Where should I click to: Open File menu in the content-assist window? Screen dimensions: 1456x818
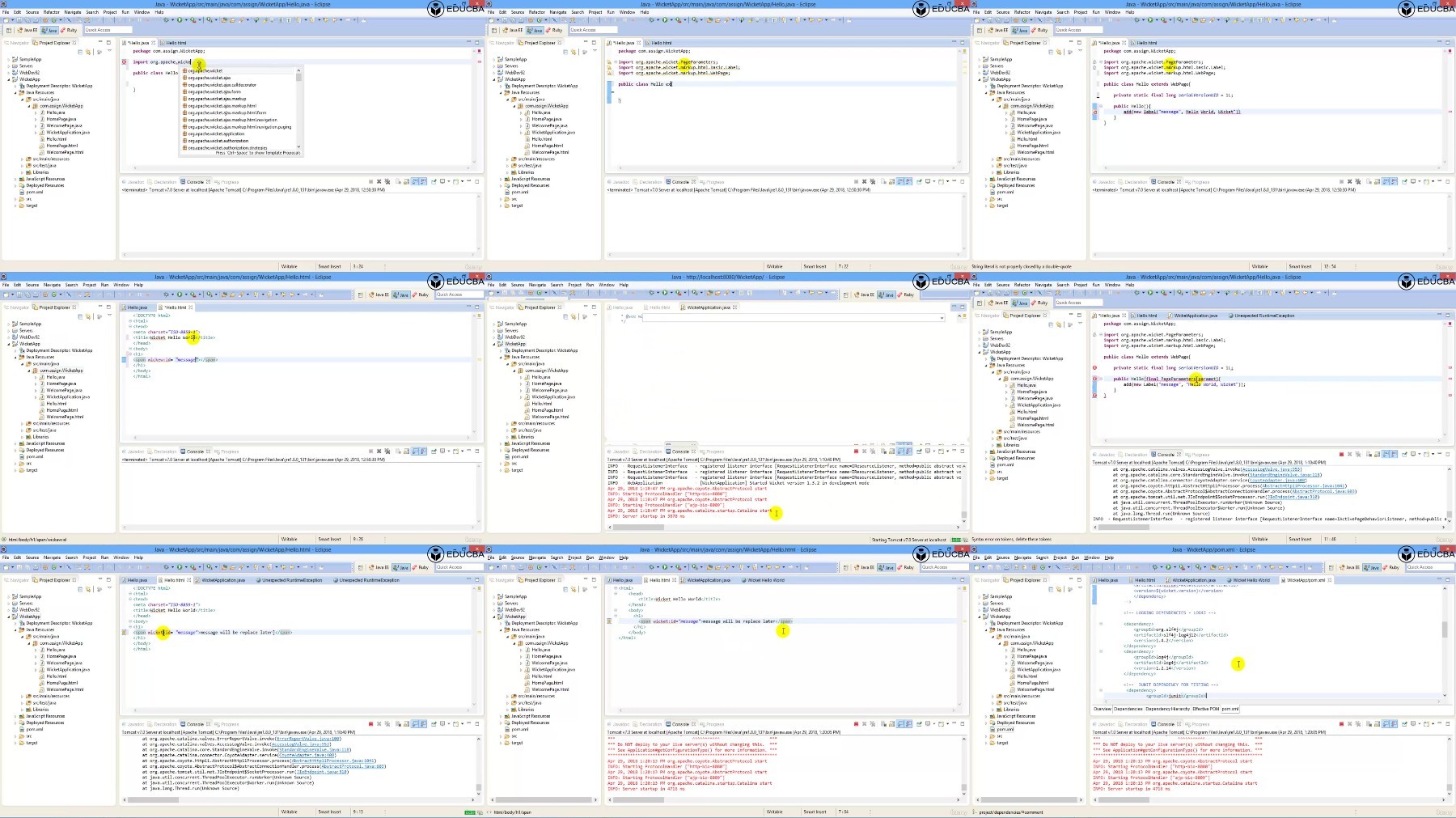(6, 12)
